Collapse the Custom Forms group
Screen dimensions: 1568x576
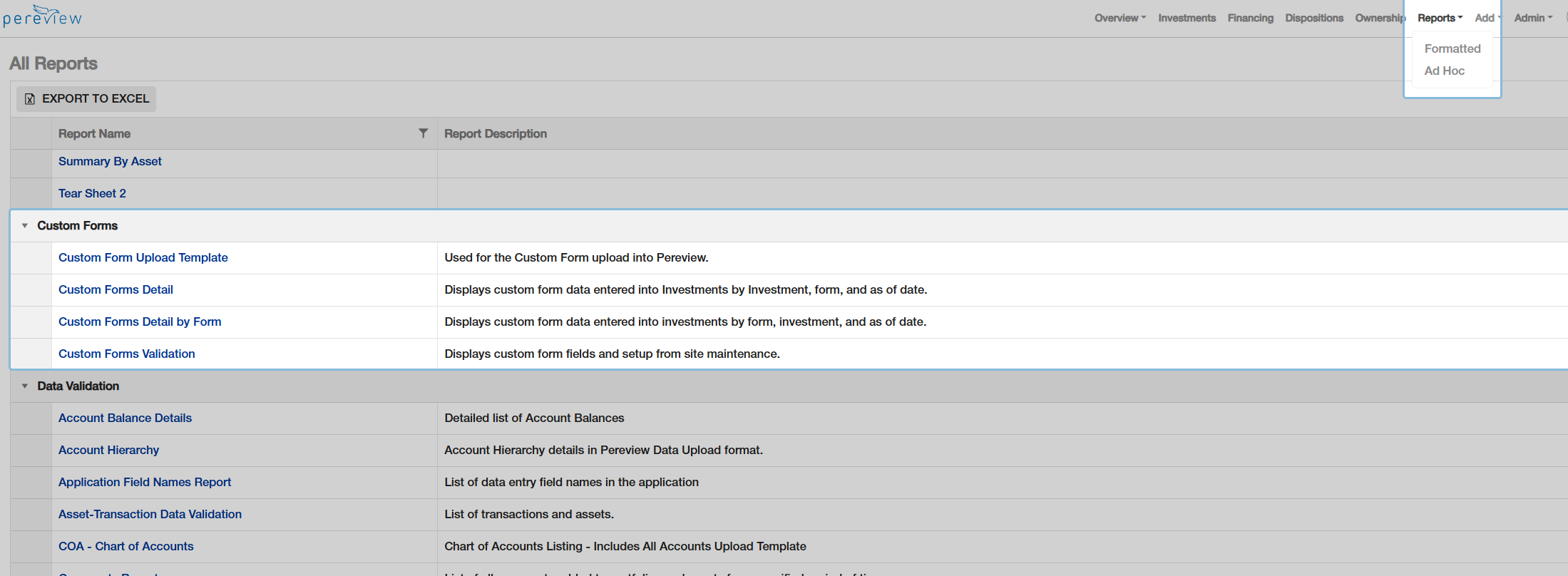25,226
